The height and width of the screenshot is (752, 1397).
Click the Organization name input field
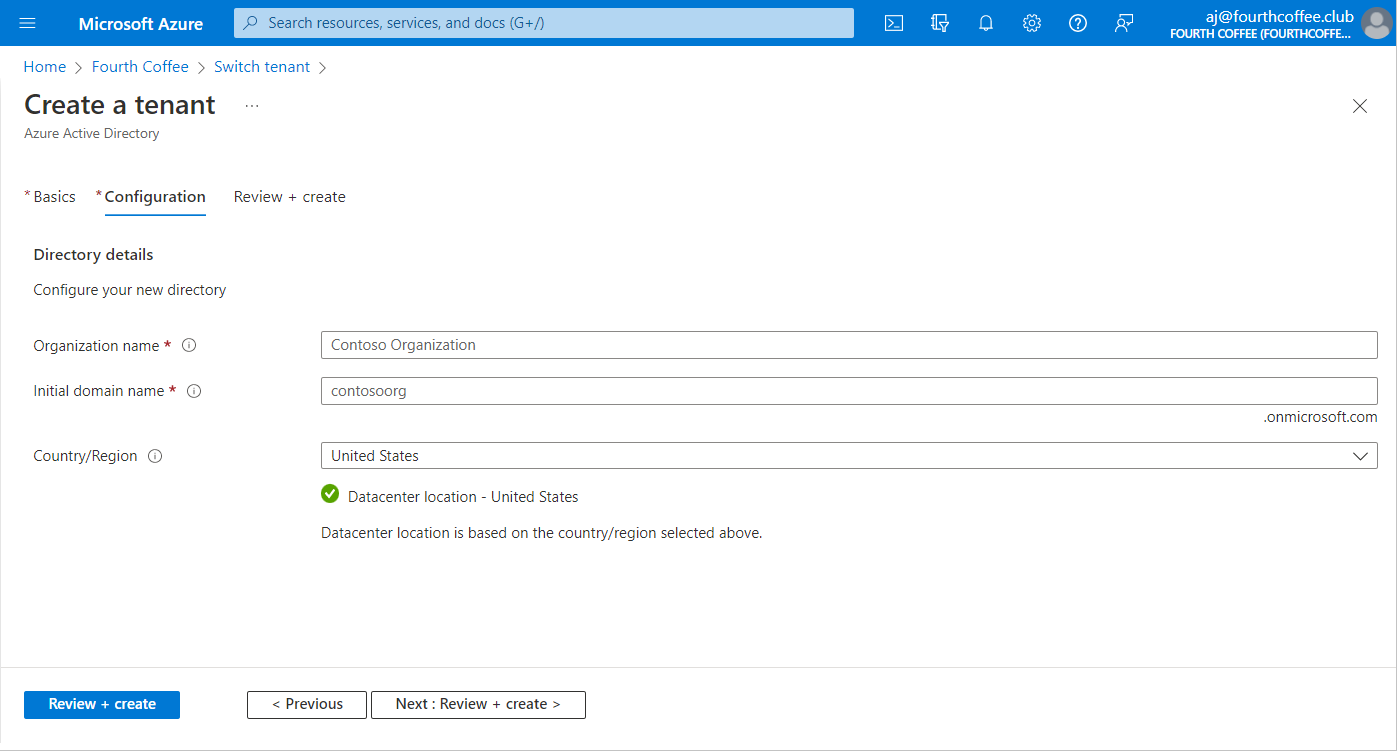(848, 345)
